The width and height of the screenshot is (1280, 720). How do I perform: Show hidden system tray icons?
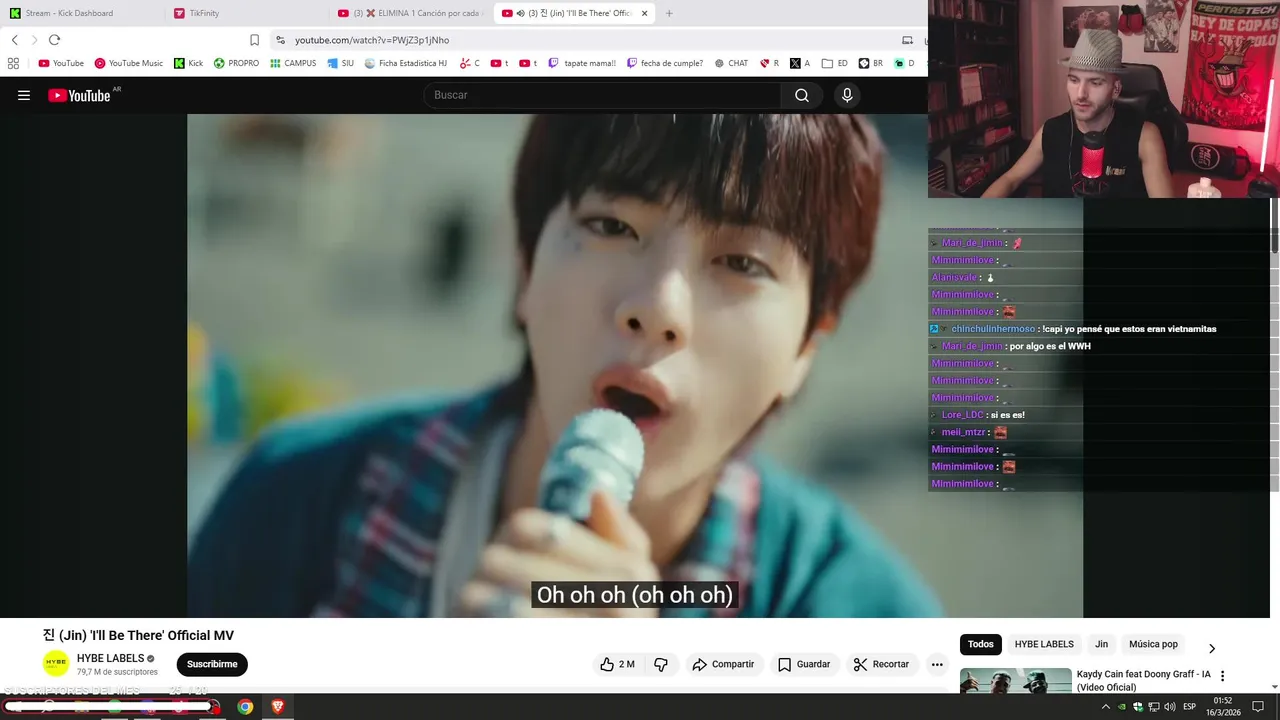1105,707
